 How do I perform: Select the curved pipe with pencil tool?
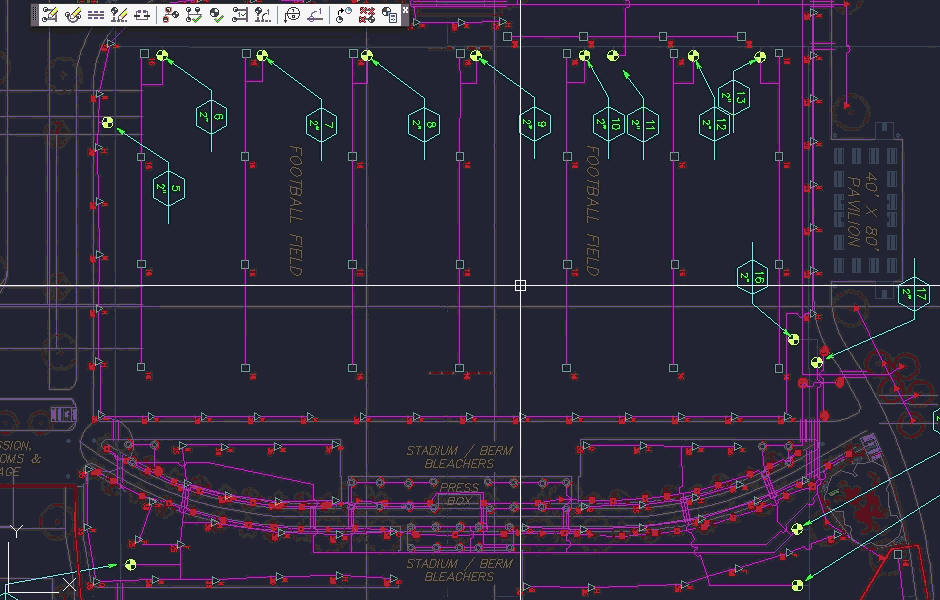tap(73, 15)
